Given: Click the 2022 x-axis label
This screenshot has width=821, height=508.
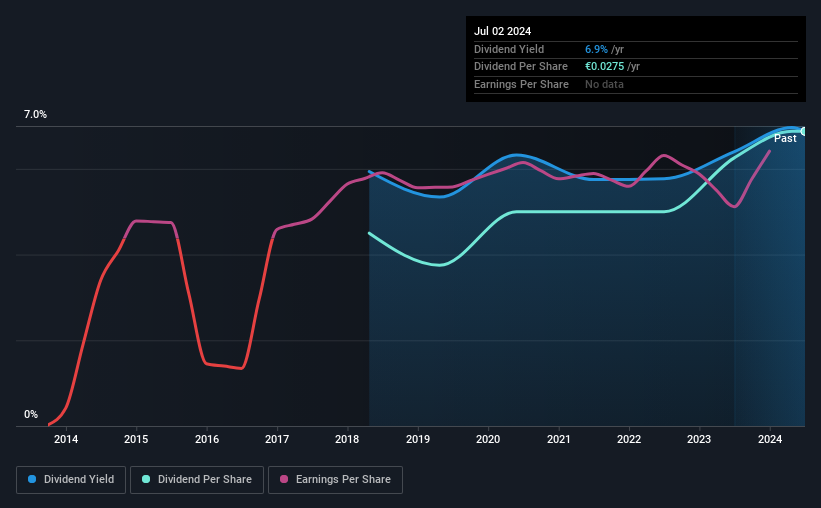Looking at the screenshot, I should [x=629, y=439].
